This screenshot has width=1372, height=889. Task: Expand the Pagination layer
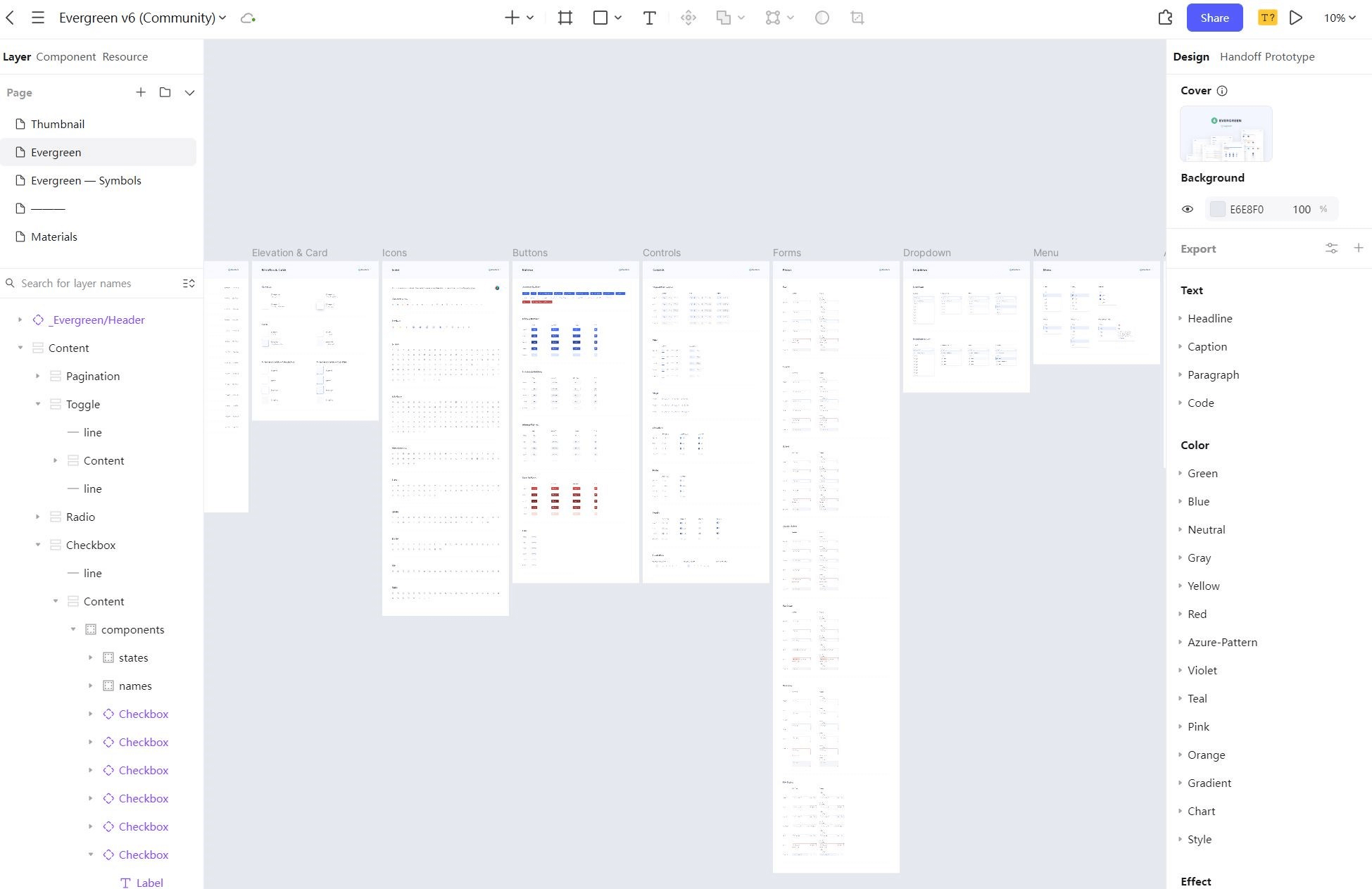point(37,376)
